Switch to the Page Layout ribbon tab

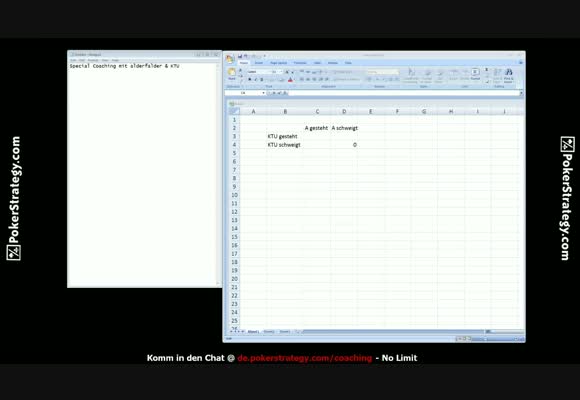pyautogui.click(x=278, y=63)
